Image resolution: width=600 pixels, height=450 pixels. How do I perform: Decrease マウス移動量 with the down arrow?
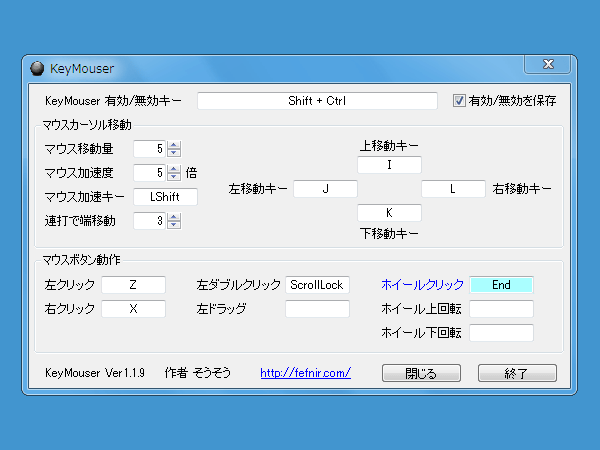[x=174, y=153]
